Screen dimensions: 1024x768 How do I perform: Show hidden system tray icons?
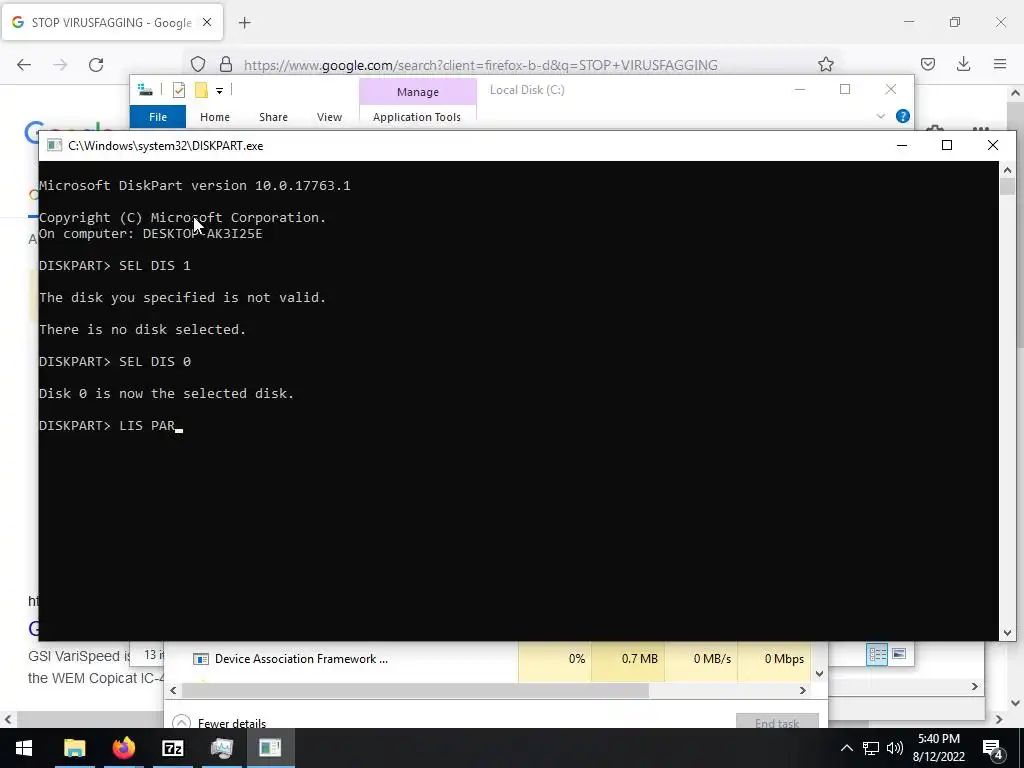846,748
